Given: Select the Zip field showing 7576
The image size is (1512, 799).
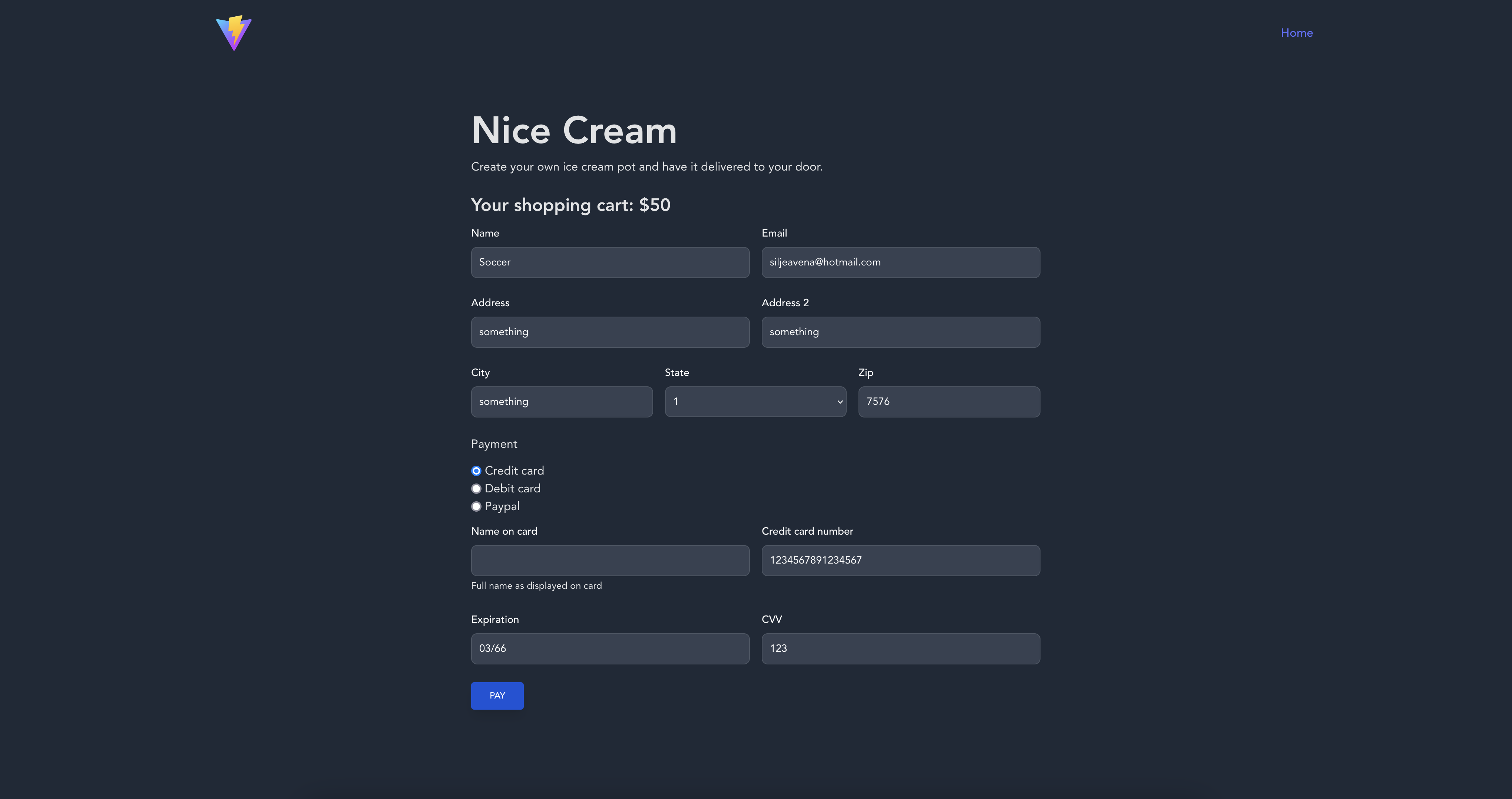Looking at the screenshot, I should [949, 402].
